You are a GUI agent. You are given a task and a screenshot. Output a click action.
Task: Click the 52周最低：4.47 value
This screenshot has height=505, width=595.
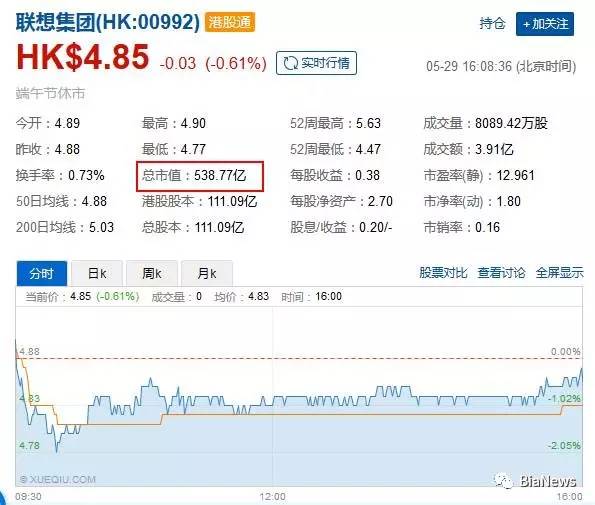(x=335, y=149)
